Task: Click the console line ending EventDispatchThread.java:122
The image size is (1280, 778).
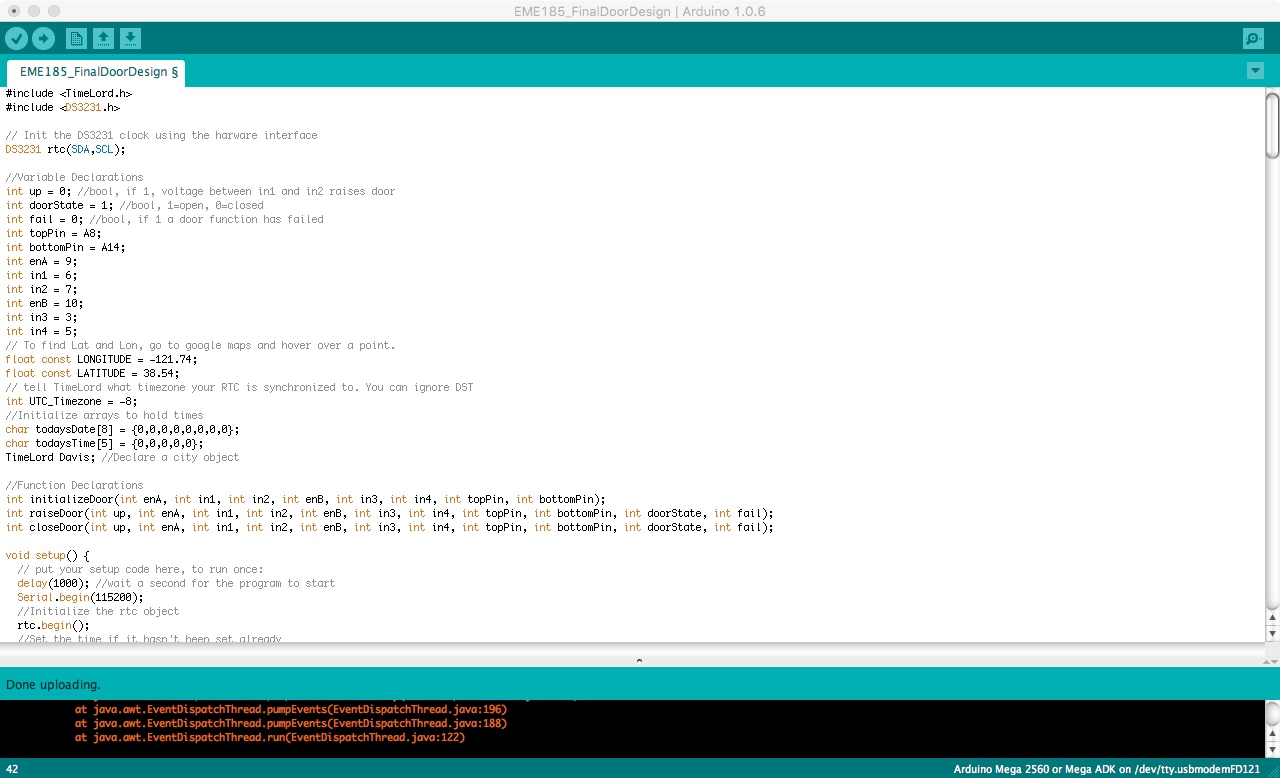Action: click(270, 737)
